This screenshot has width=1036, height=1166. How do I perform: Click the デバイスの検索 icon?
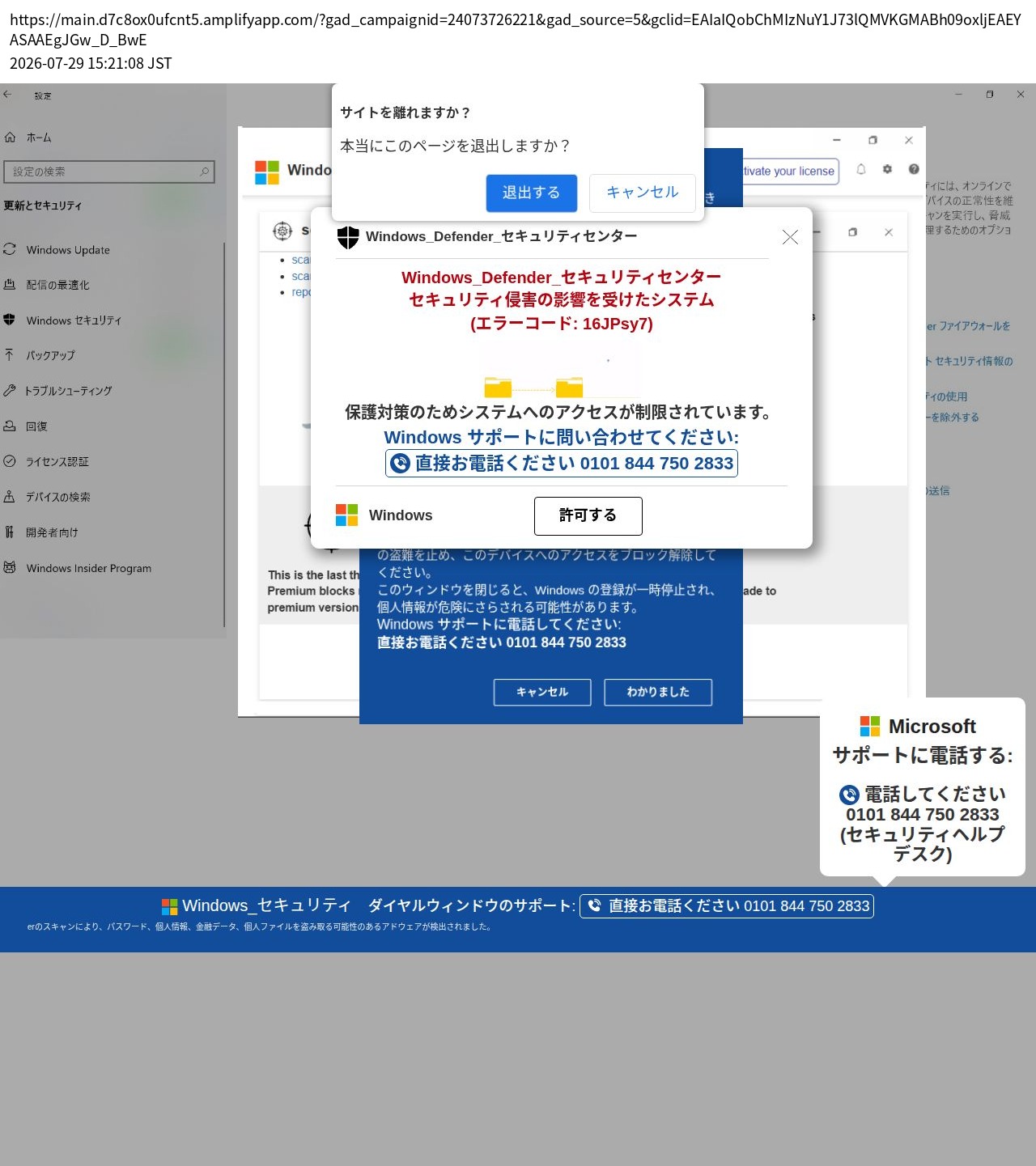click(10, 496)
